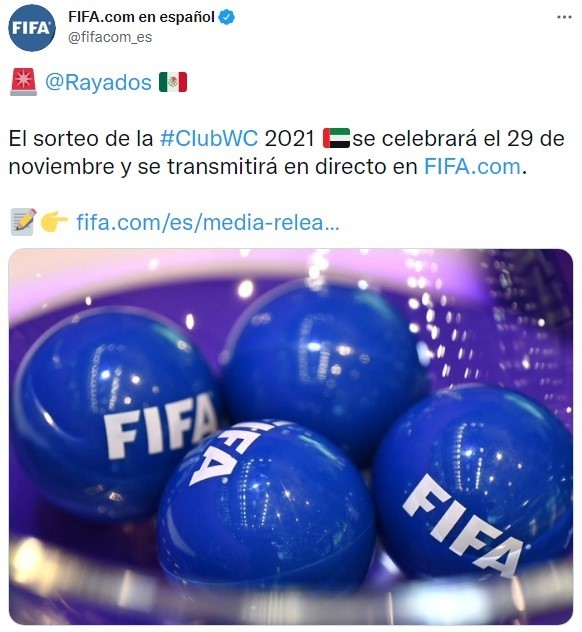Open the #ClubWC hashtag

(209, 139)
